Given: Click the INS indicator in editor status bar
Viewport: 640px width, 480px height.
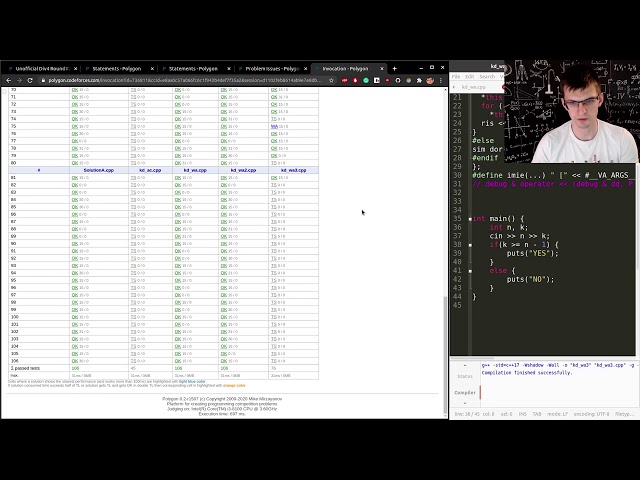Looking at the screenshot, I should [x=522, y=414].
